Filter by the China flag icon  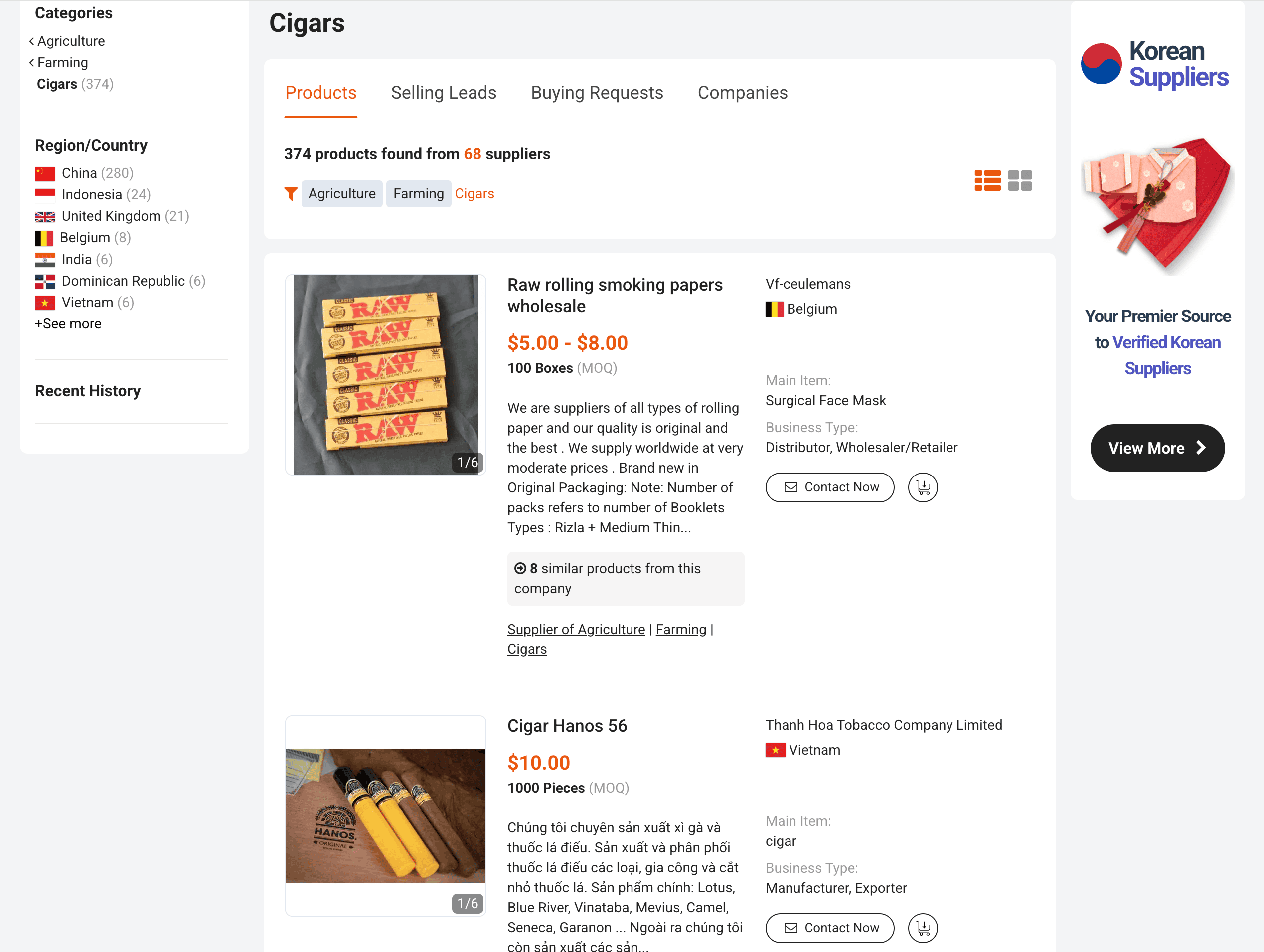click(44, 174)
